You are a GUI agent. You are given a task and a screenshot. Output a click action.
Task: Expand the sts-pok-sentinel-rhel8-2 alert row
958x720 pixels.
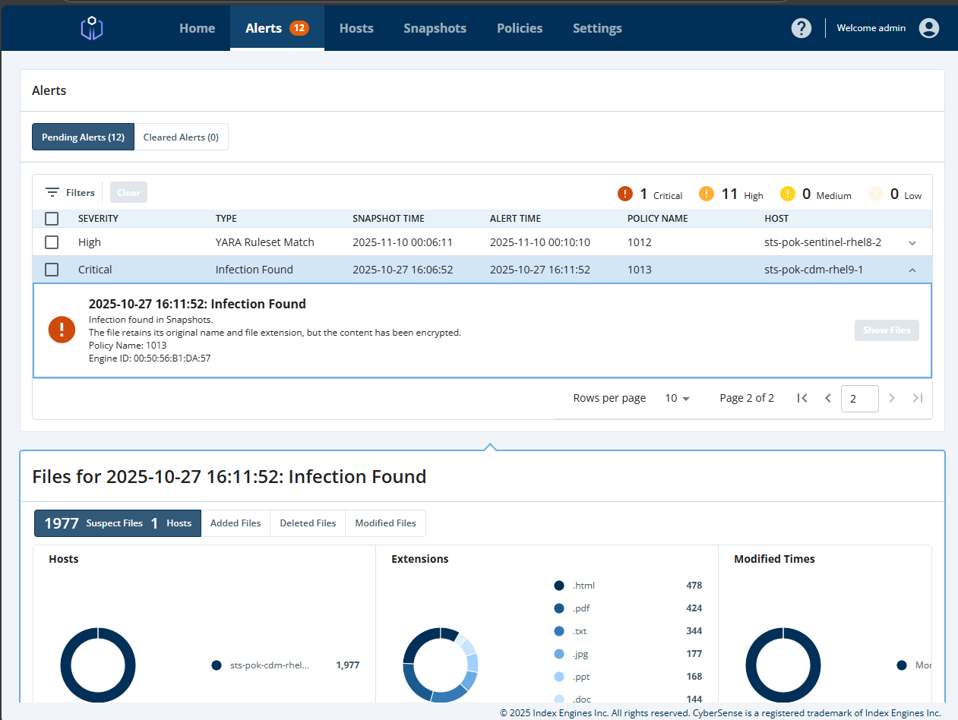[912, 243]
